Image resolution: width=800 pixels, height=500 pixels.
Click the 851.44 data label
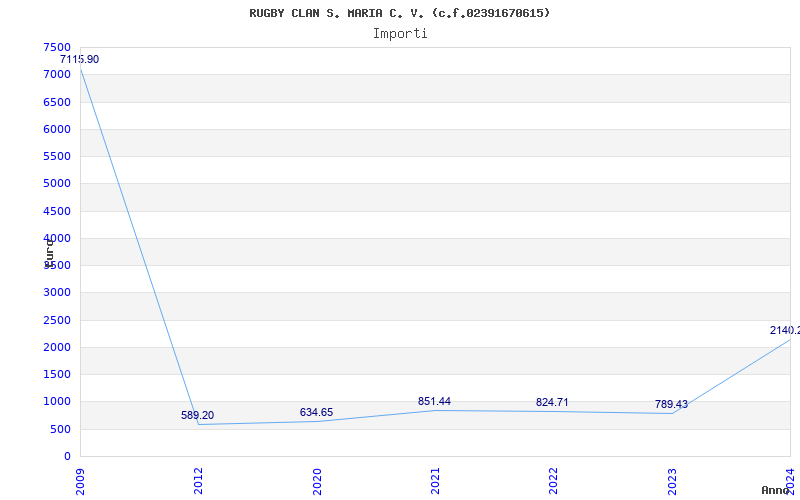pos(434,401)
